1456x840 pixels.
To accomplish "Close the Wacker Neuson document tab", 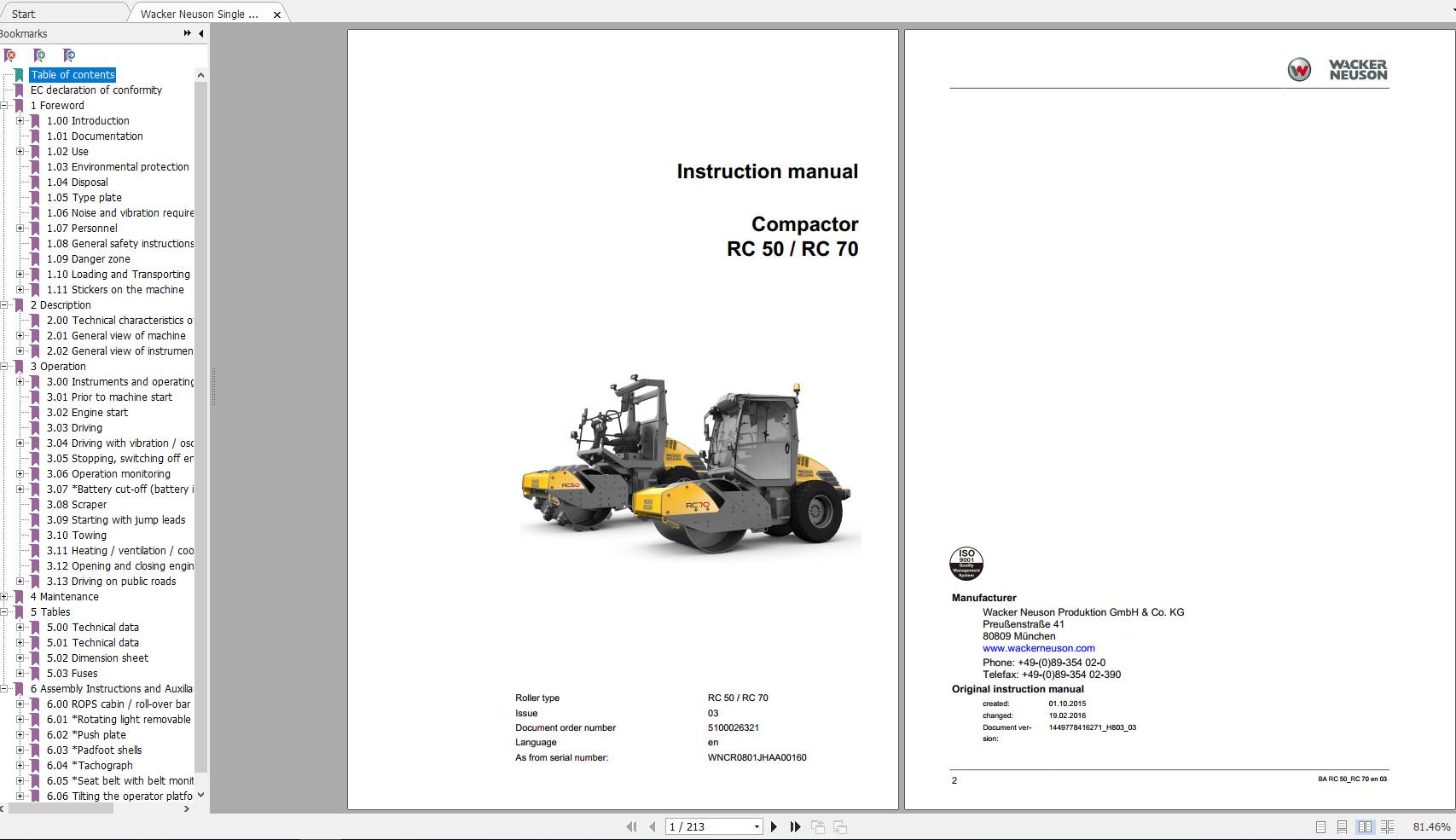I will 276,14.
